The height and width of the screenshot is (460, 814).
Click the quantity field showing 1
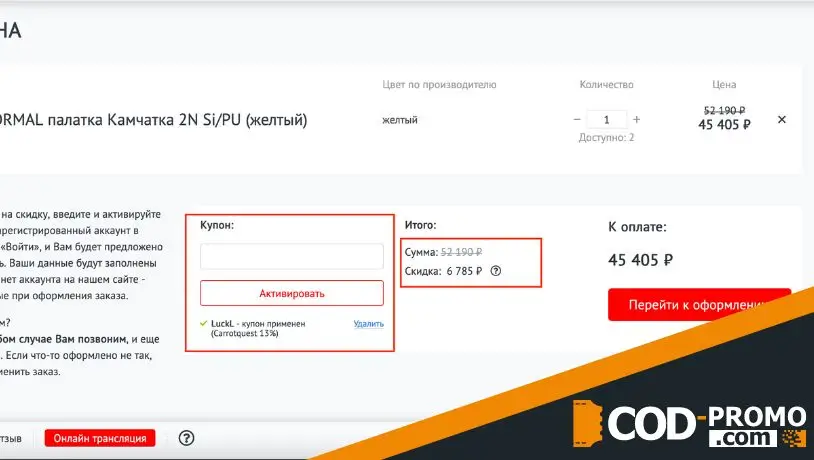[x=607, y=119]
